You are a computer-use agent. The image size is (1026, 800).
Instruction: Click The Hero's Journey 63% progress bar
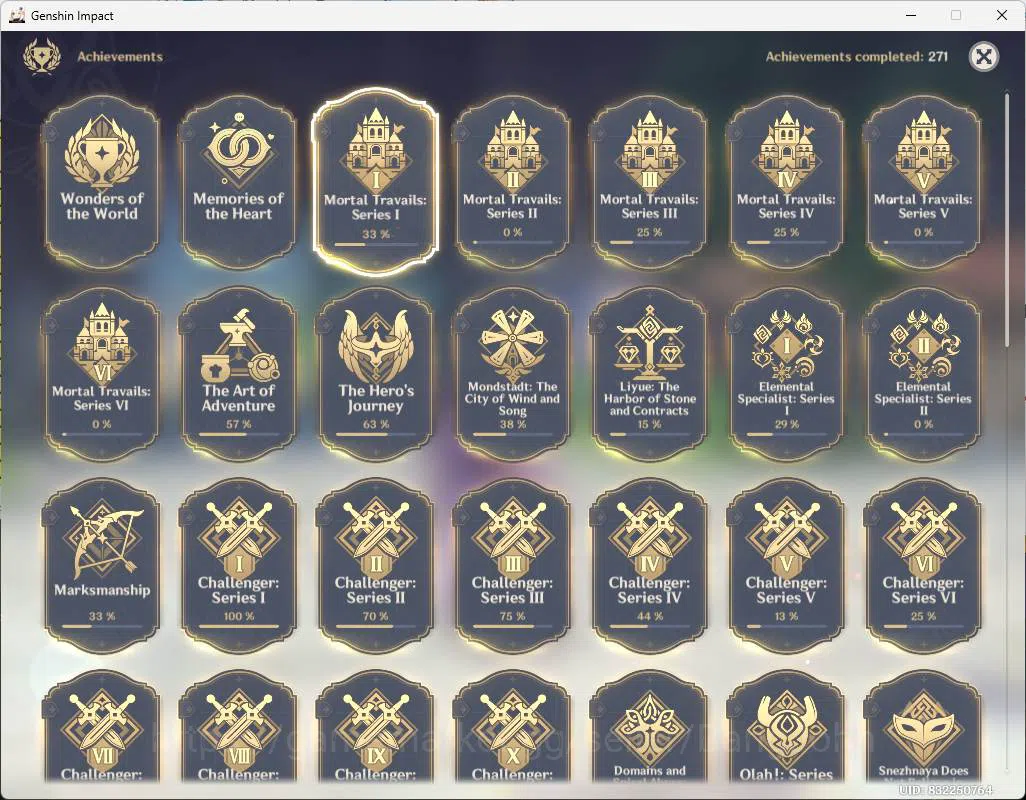tap(376, 434)
